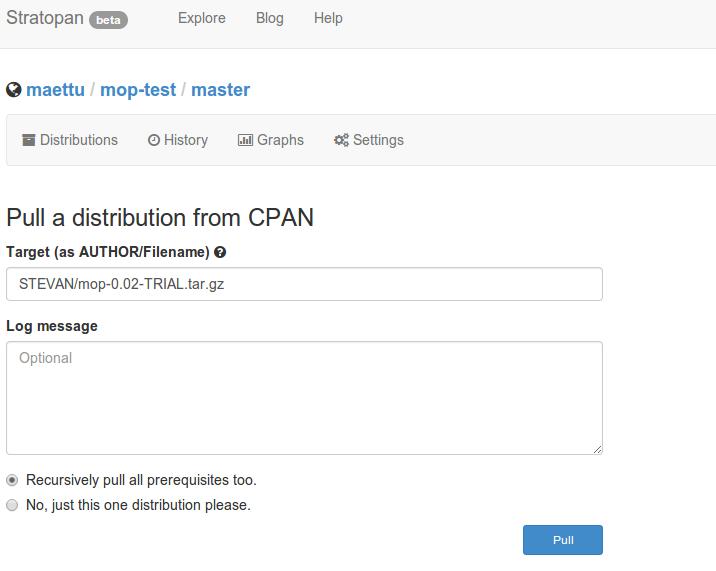
Task: Click the help question mark next to Target
Action: [220, 252]
